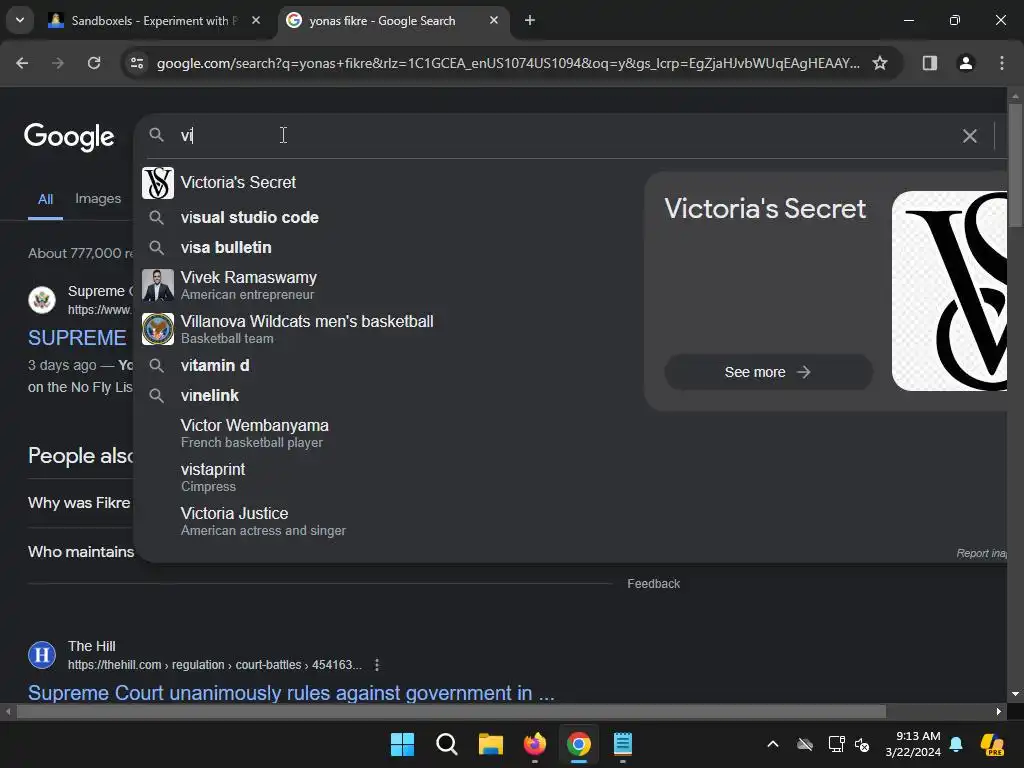Viewport: 1024px width, 768px height.
Task: Open Notepad from the taskbar
Action: (623, 744)
